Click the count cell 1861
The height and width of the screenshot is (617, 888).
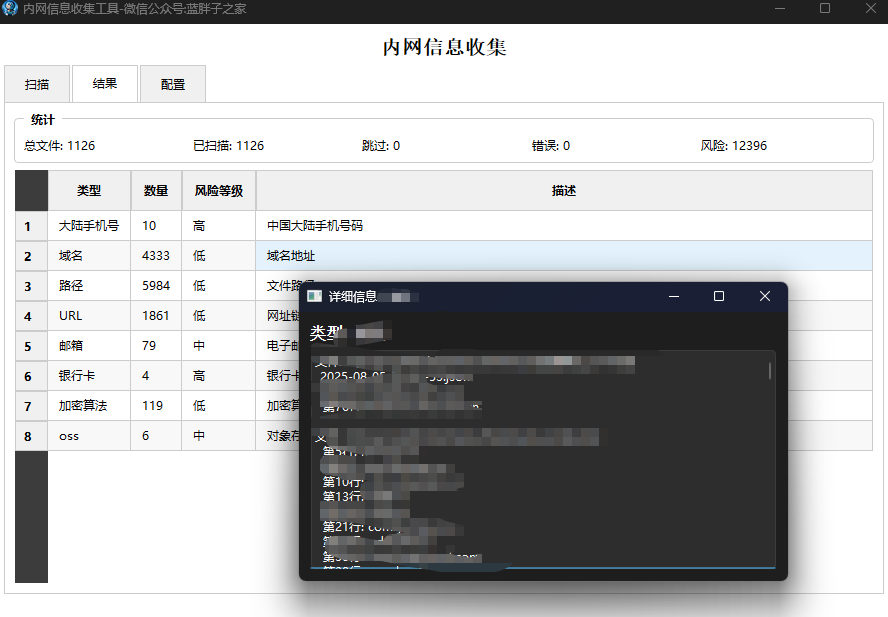(x=156, y=316)
